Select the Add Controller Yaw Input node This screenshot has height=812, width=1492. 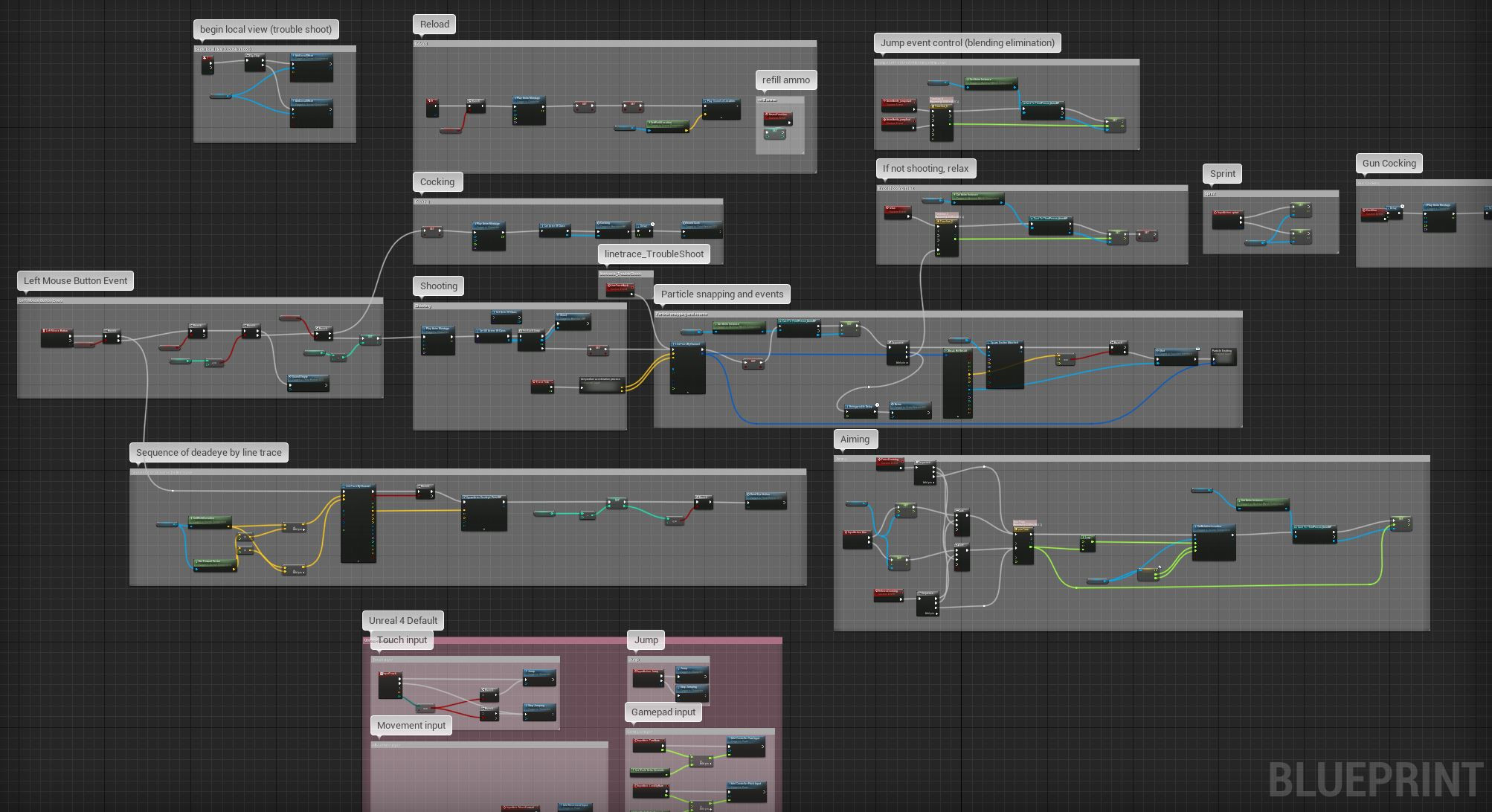point(746,746)
